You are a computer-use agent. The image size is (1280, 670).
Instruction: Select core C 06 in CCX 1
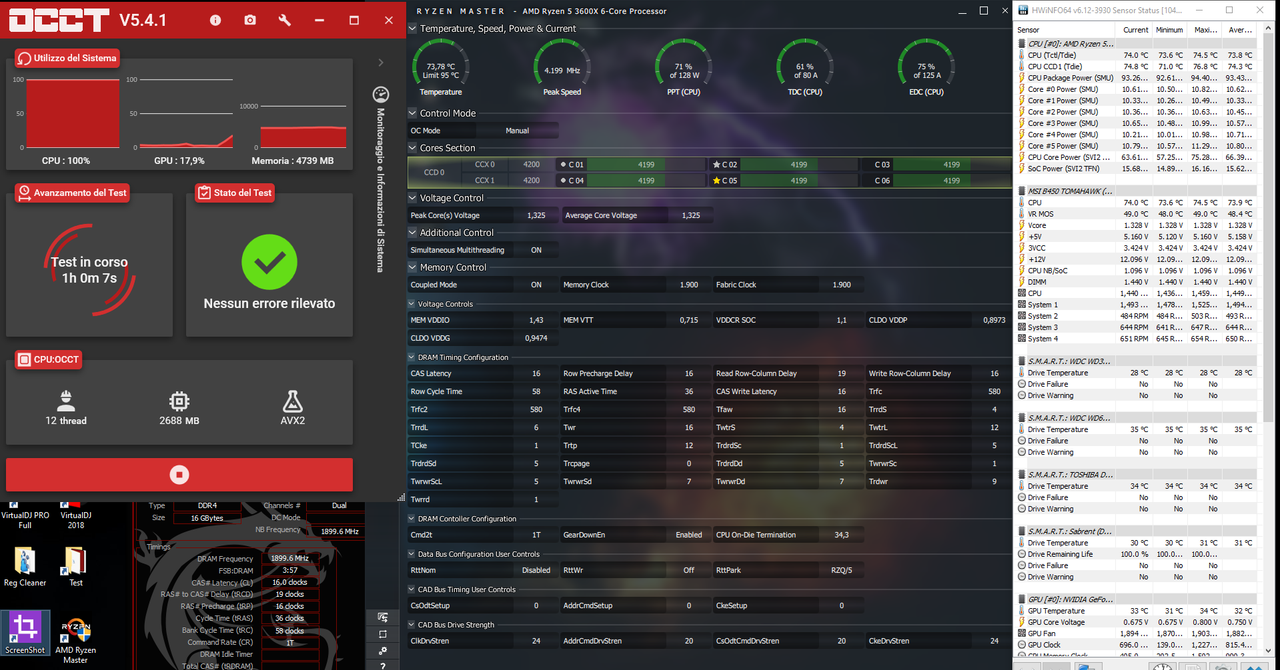[935, 180]
